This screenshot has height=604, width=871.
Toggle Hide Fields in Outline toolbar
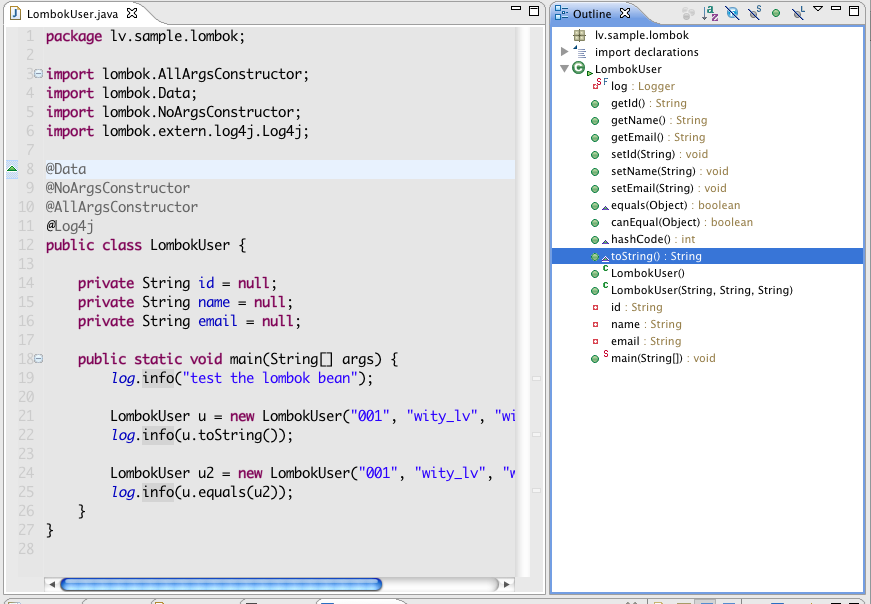point(732,13)
